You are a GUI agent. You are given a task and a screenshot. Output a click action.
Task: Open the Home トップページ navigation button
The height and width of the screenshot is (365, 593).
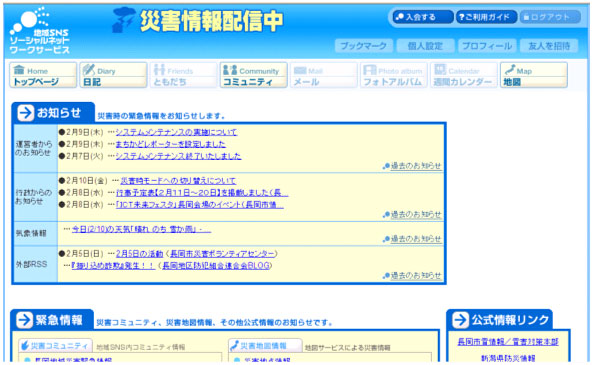pos(43,75)
